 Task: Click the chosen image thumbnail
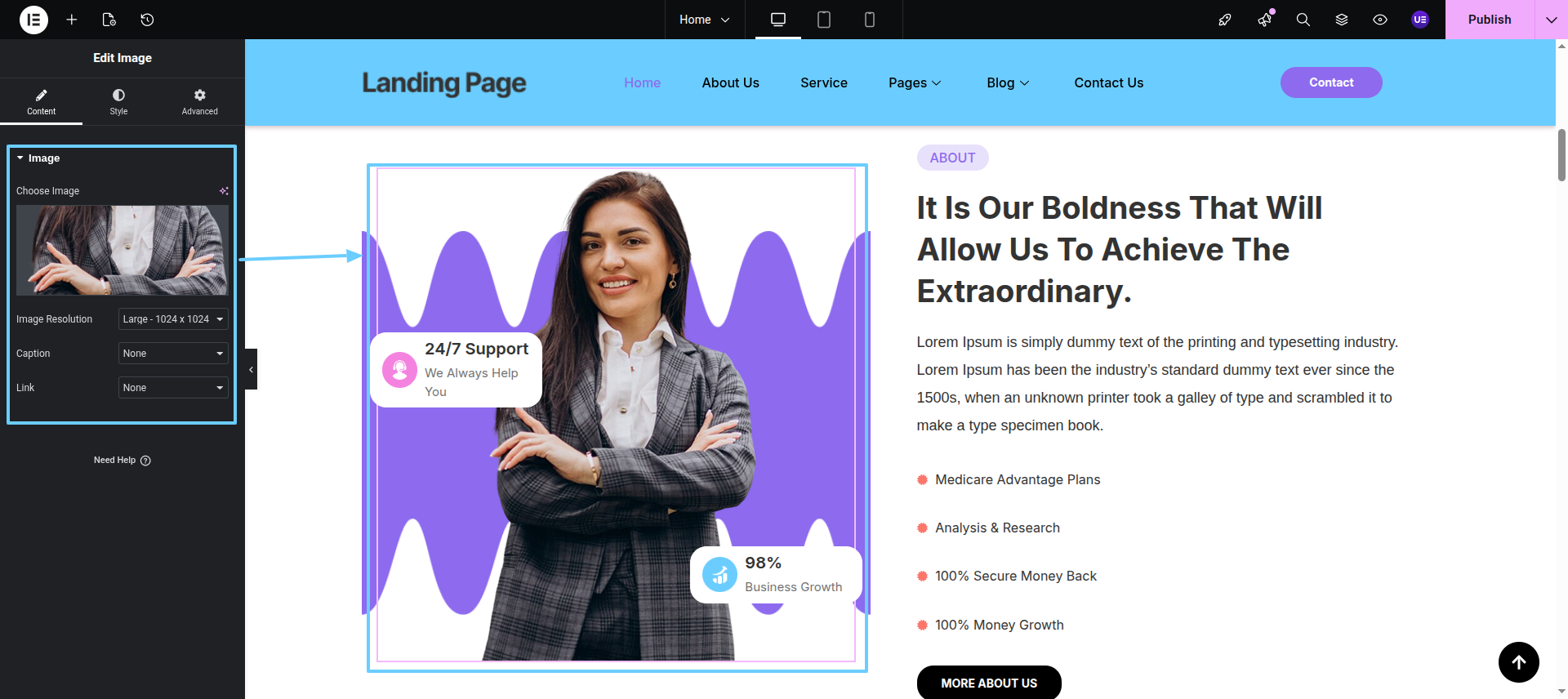coord(122,250)
